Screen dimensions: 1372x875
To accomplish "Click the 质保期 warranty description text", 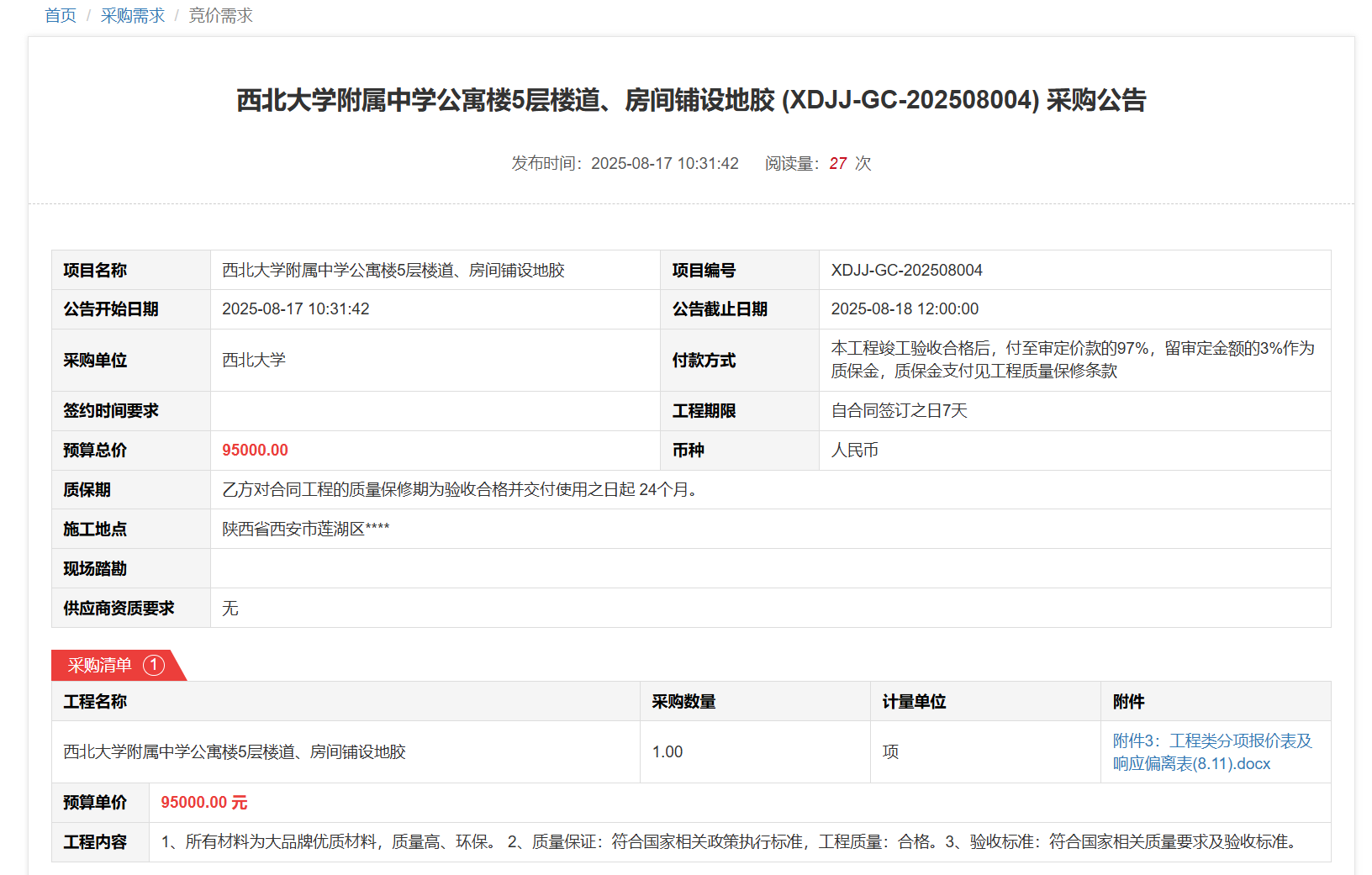I will pos(462,489).
